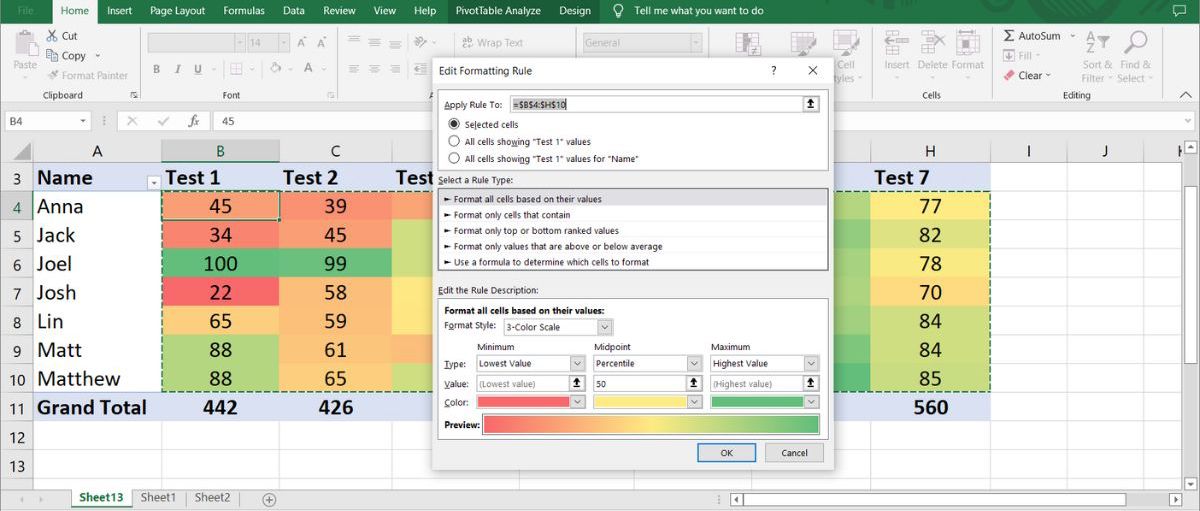Screen dimensions: 1200x511
Task: Click the dialog Help question mark
Action: (x=773, y=71)
